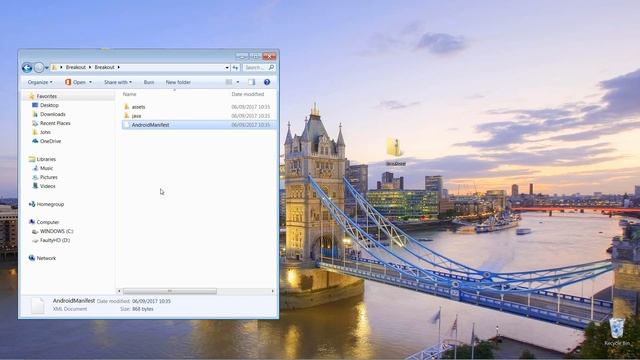Click the Desktop icon in Favorites

point(35,105)
